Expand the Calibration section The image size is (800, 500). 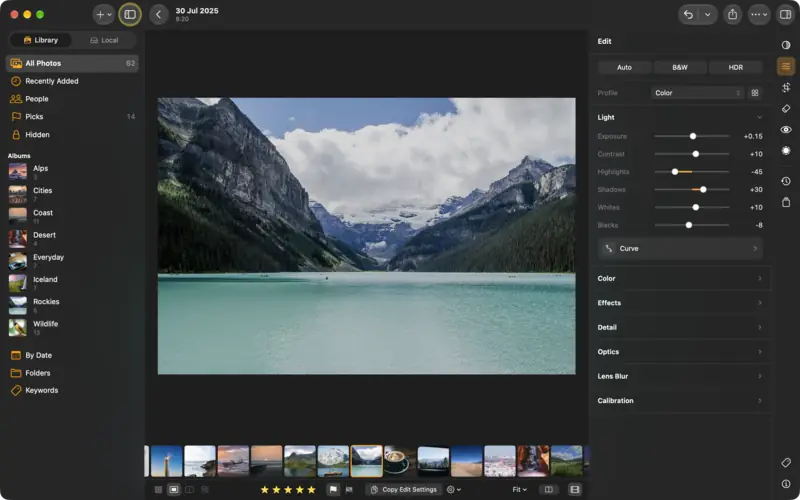point(680,401)
